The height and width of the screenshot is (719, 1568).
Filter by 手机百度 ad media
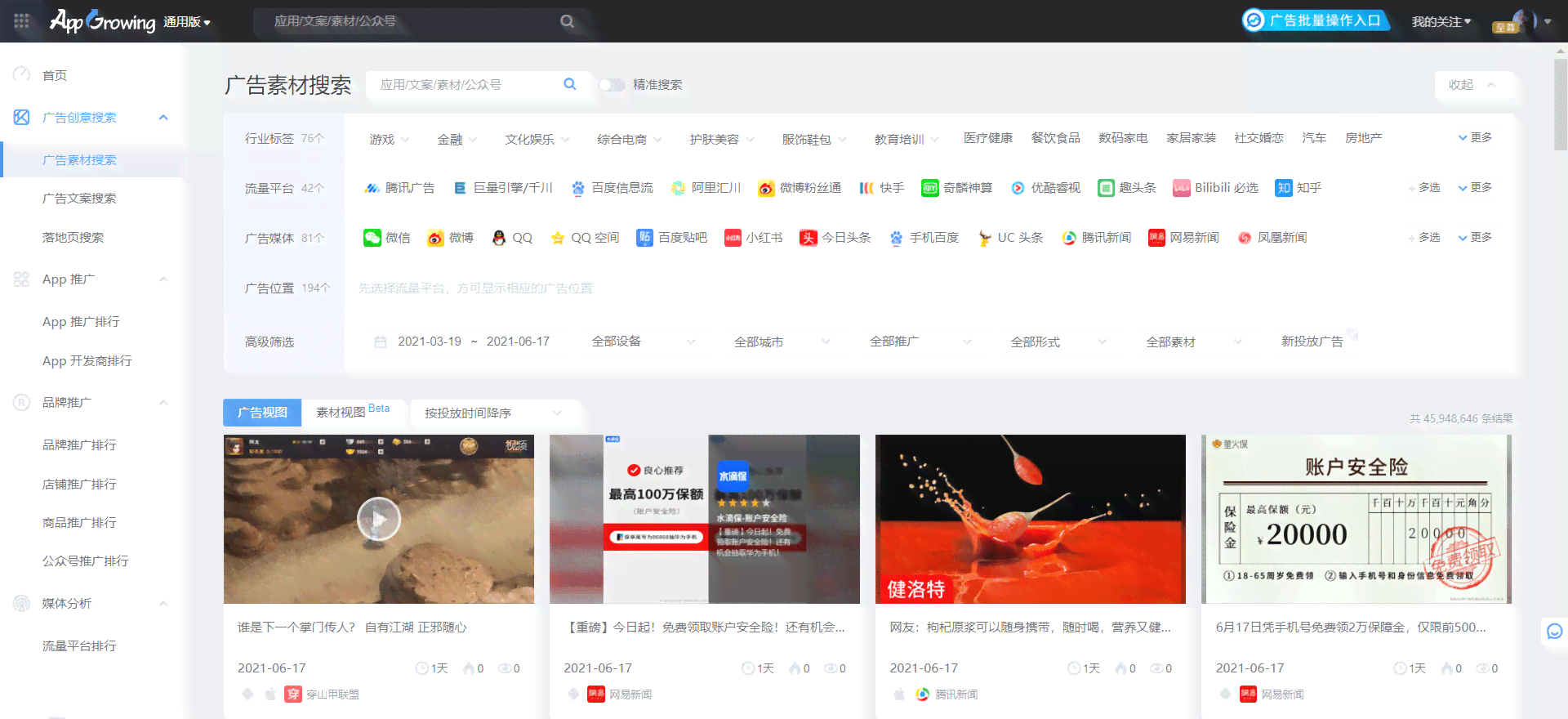pos(924,238)
